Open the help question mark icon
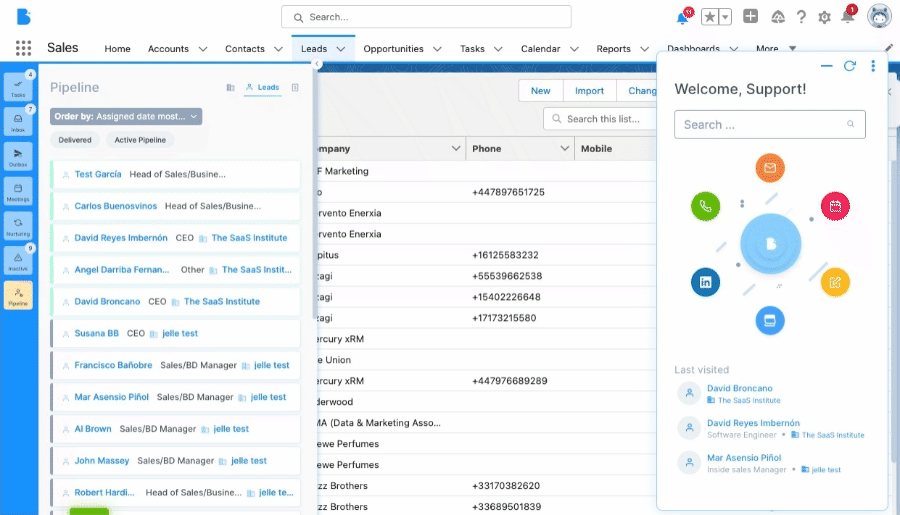 [801, 17]
